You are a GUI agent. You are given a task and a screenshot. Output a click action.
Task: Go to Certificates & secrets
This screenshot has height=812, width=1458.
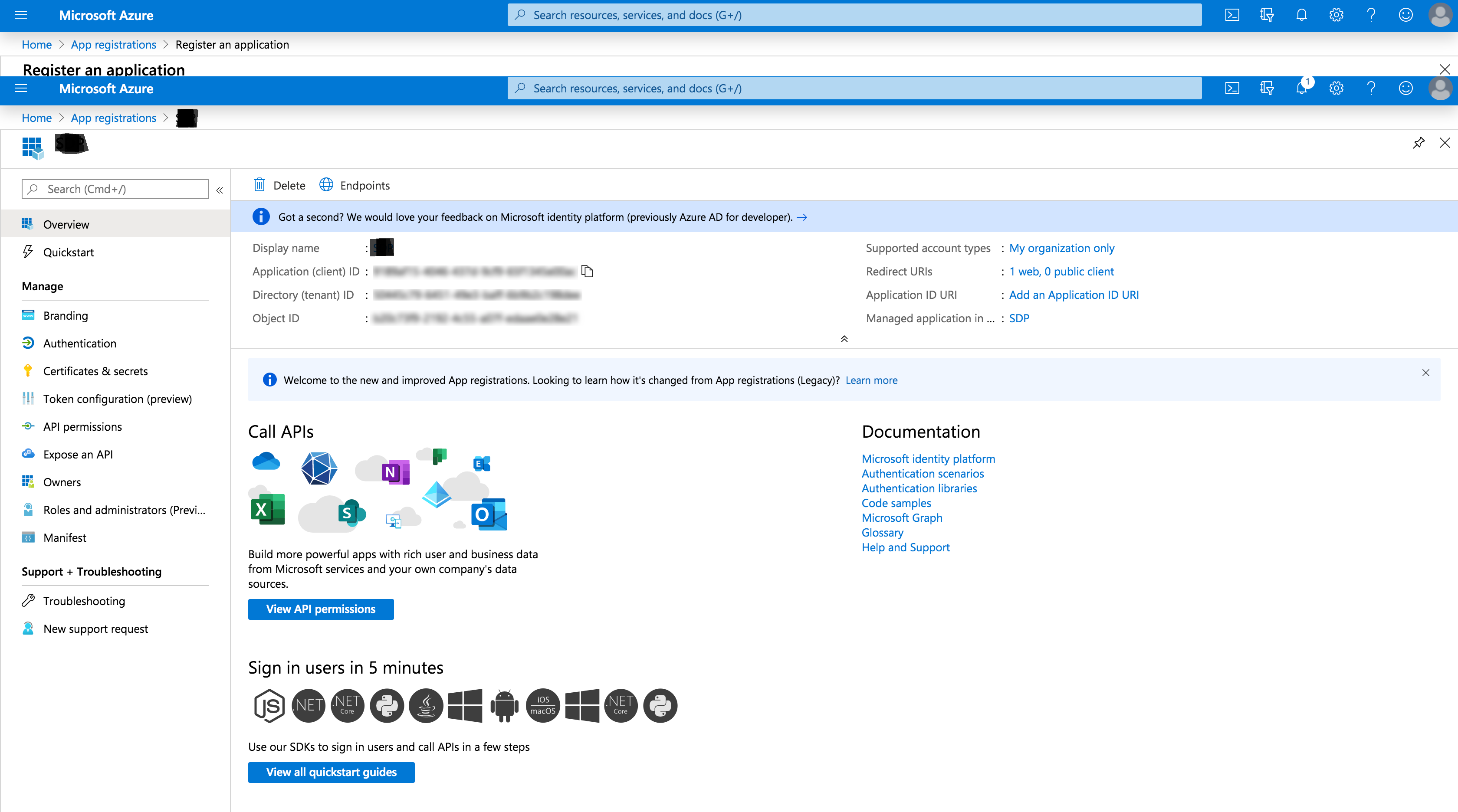[95, 371]
